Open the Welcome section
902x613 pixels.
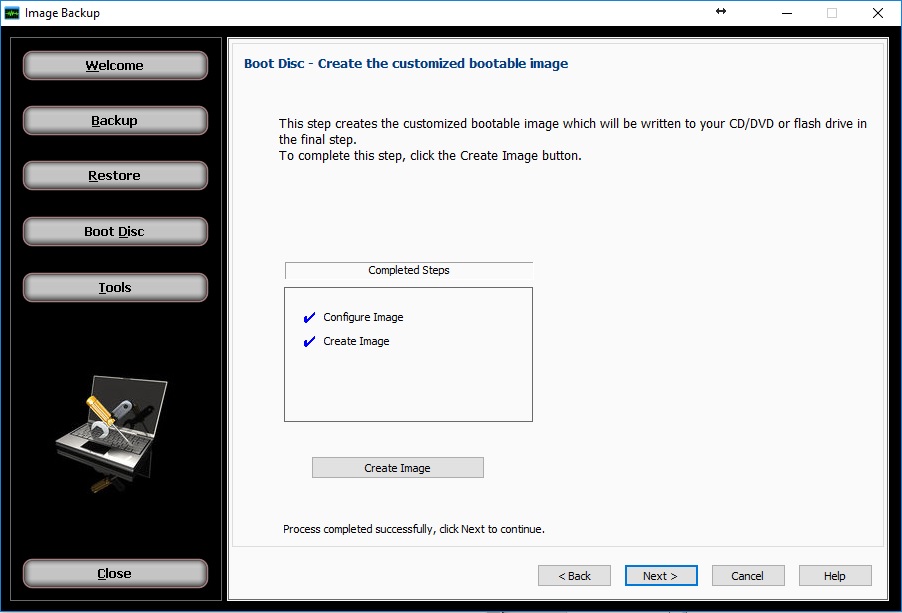coord(115,66)
